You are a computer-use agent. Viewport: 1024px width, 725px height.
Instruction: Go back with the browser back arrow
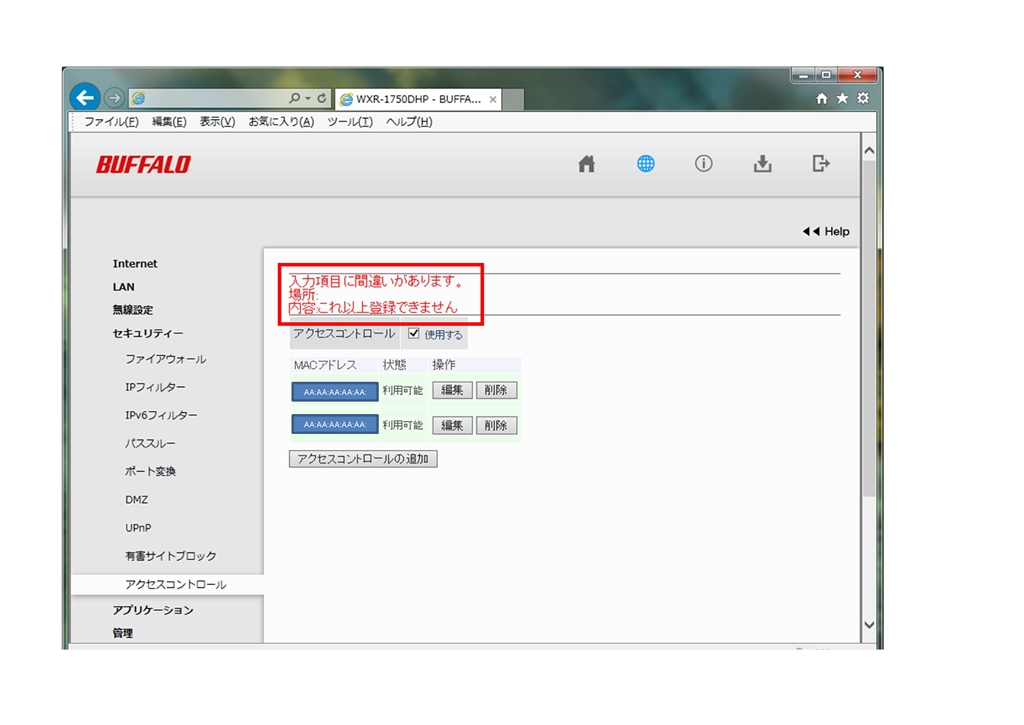[x=85, y=98]
